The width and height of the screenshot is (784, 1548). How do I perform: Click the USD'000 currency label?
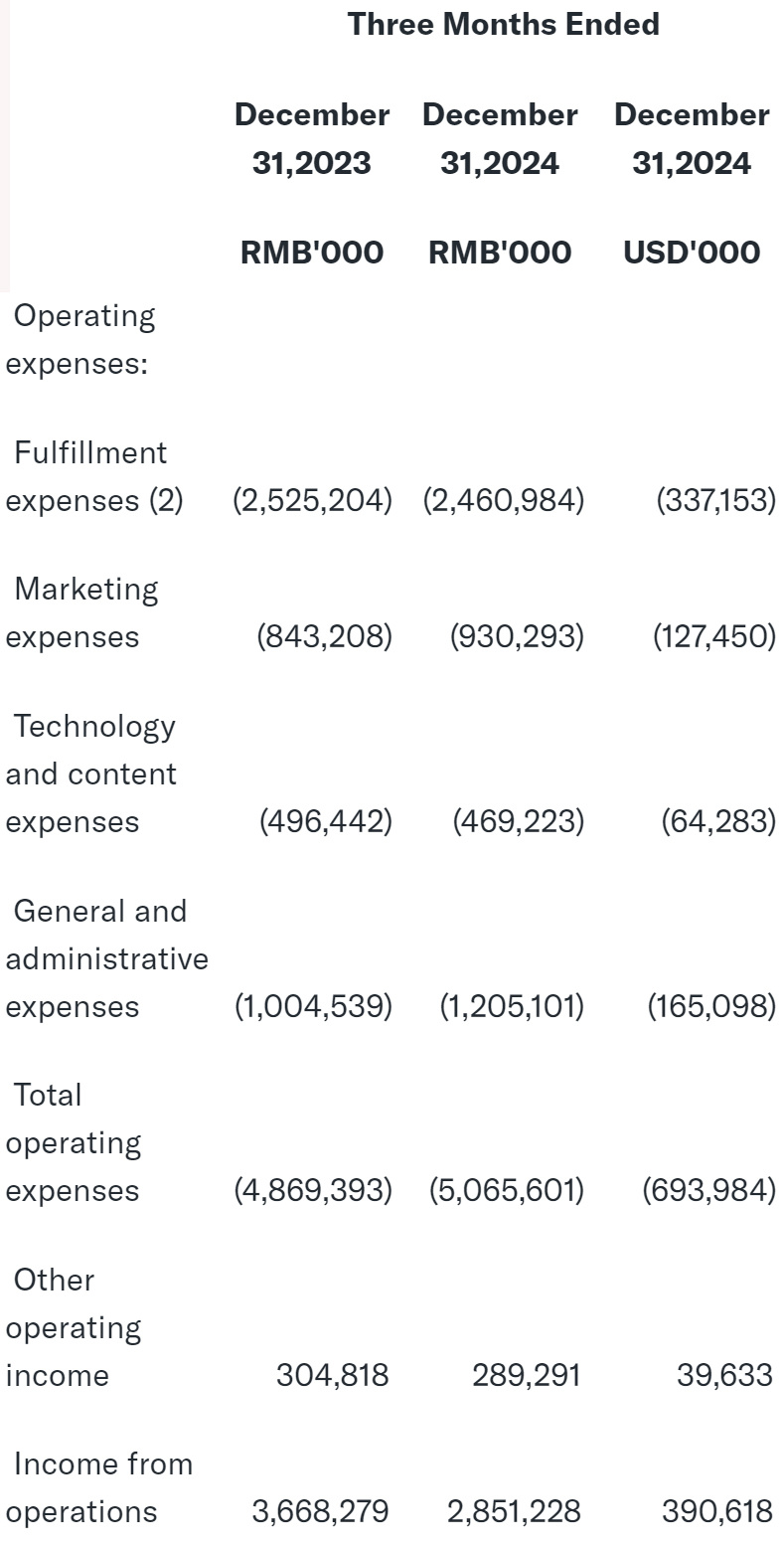tap(691, 253)
